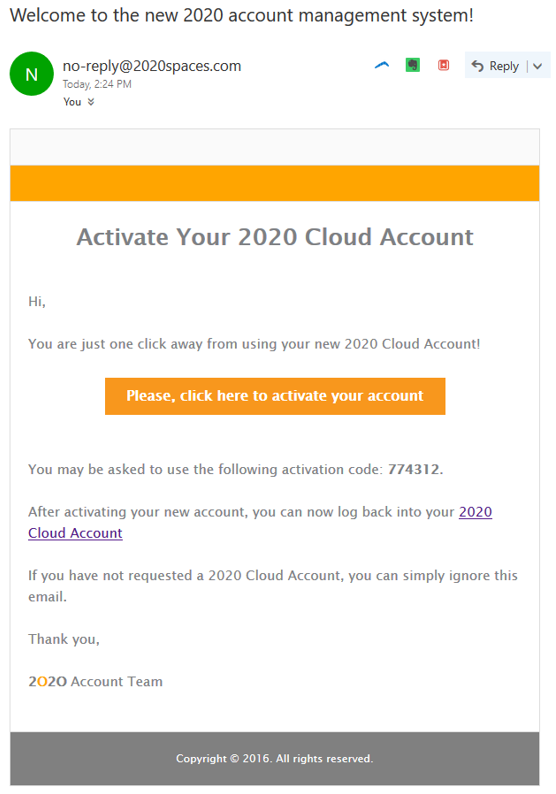
Task: Click the orange header banner
Action: [275, 183]
